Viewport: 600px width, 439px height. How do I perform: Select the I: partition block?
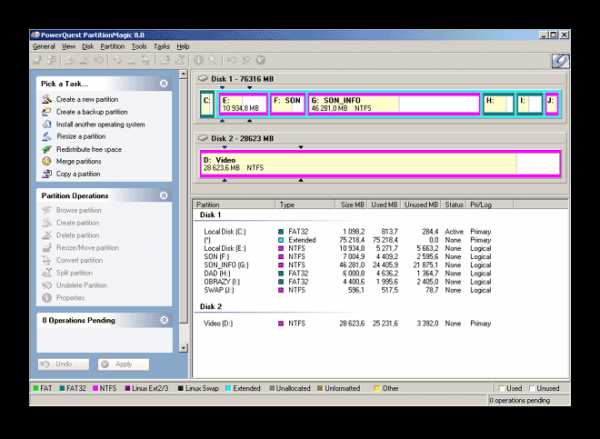click(530, 104)
